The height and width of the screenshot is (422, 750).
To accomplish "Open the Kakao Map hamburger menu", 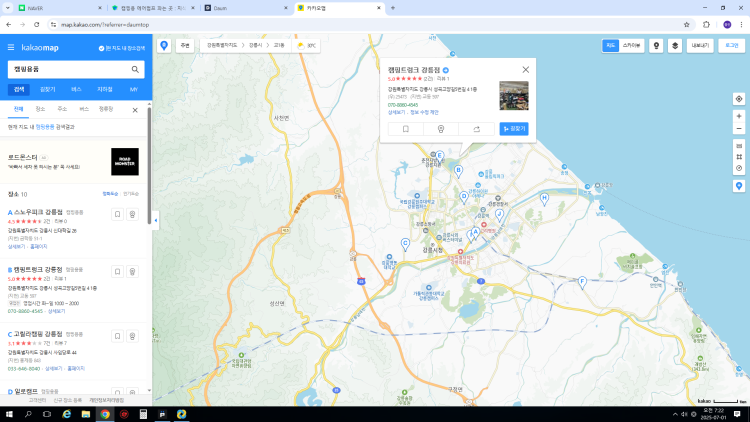I will click(x=11, y=47).
